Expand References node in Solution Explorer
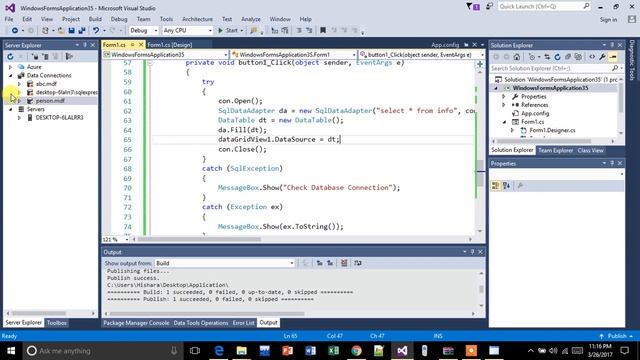 (x=504, y=105)
